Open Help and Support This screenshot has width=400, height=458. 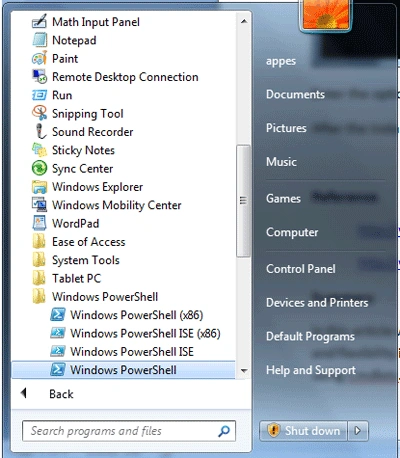click(311, 370)
